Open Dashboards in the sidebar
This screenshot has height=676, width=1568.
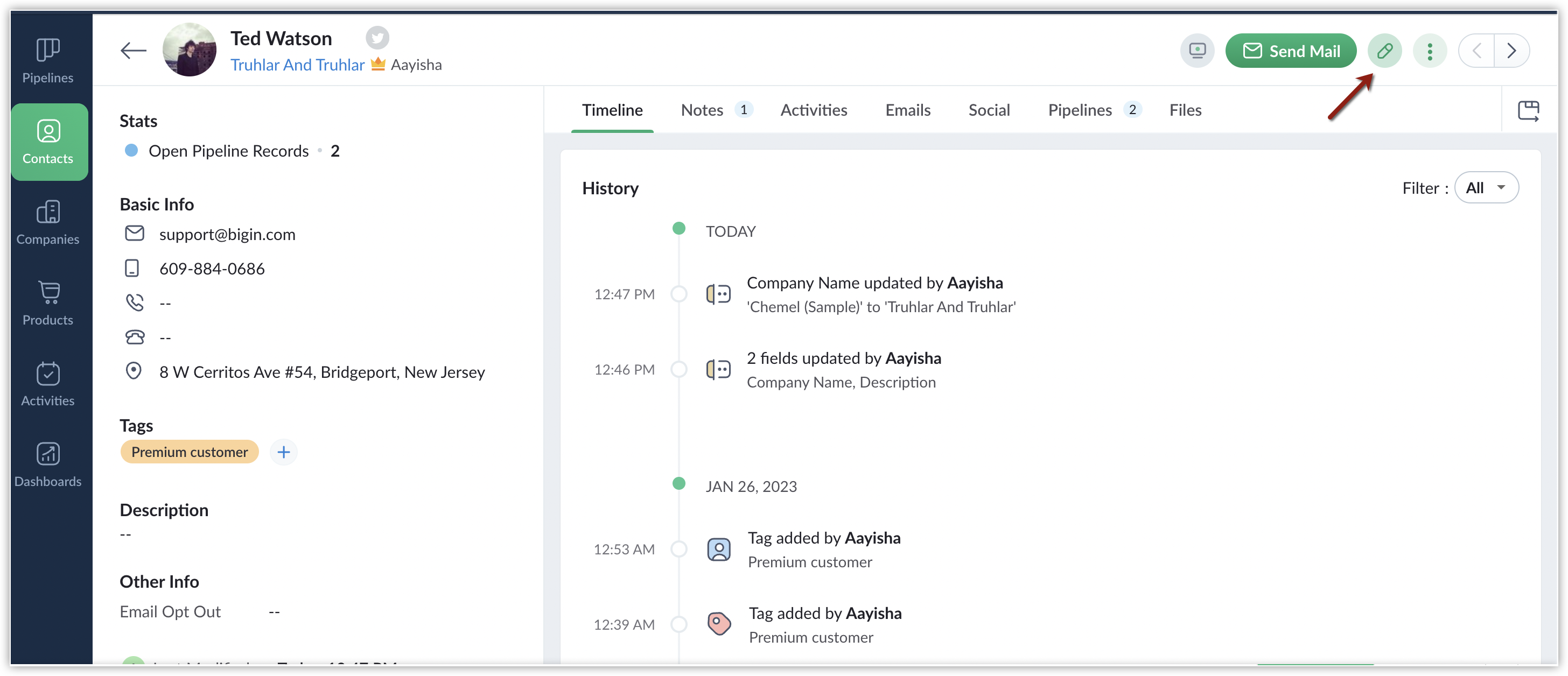47,465
